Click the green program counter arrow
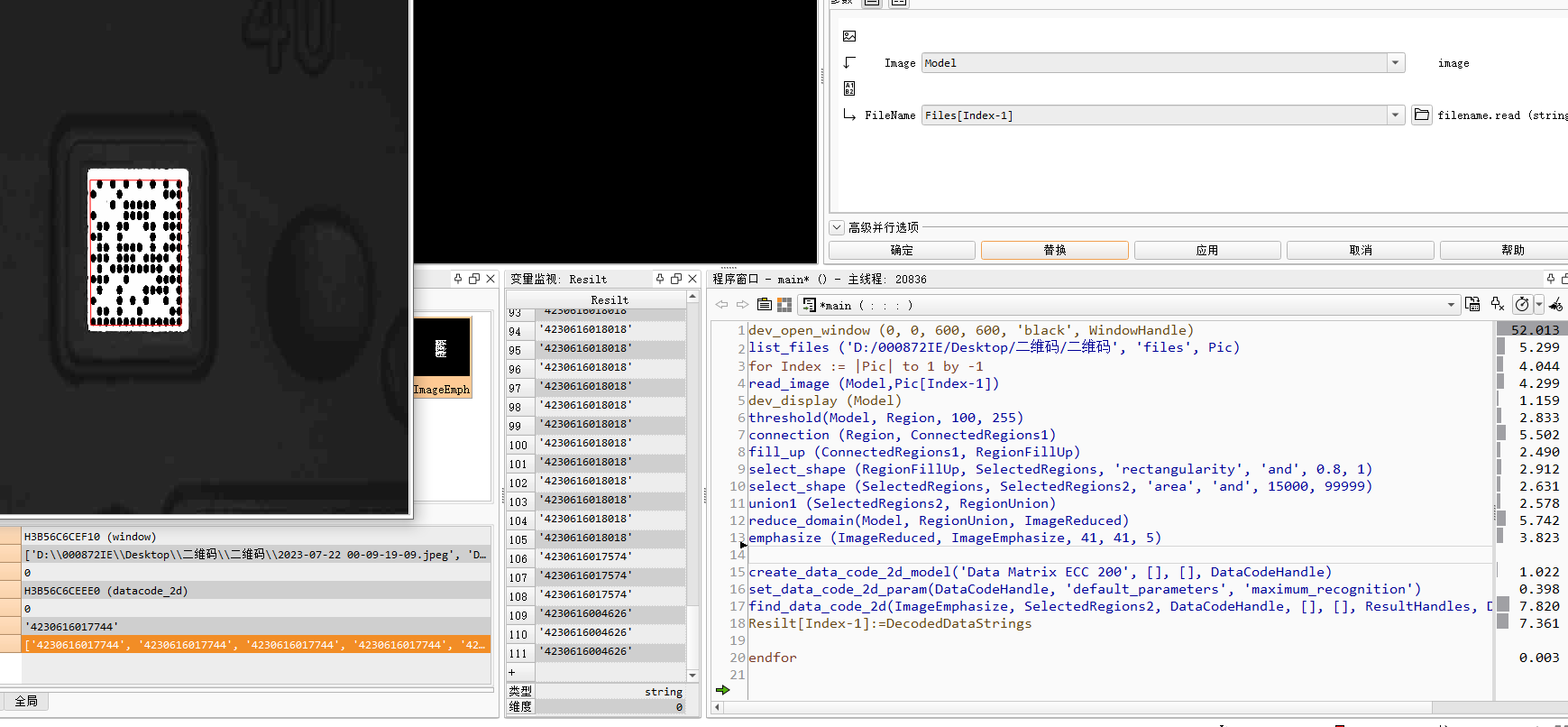The height and width of the screenshot is (727, 1568). click(722, 690)
